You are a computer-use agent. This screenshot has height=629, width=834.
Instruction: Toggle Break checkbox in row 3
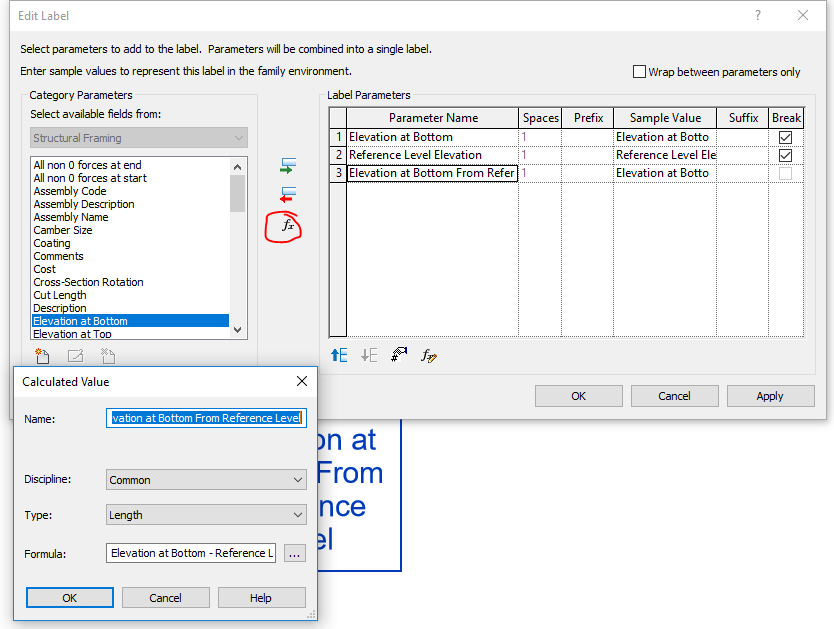tap(785, 173)
